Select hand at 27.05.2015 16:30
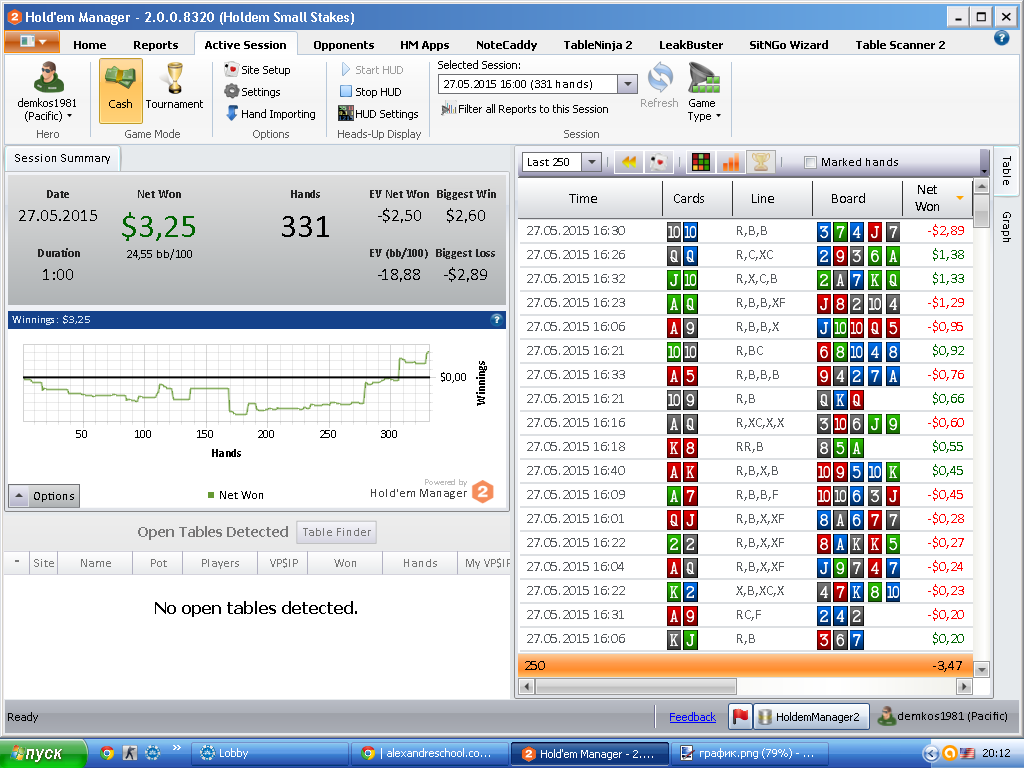Image resolution: width=1024 pixels, height=768 pixels. pos(746,231)
